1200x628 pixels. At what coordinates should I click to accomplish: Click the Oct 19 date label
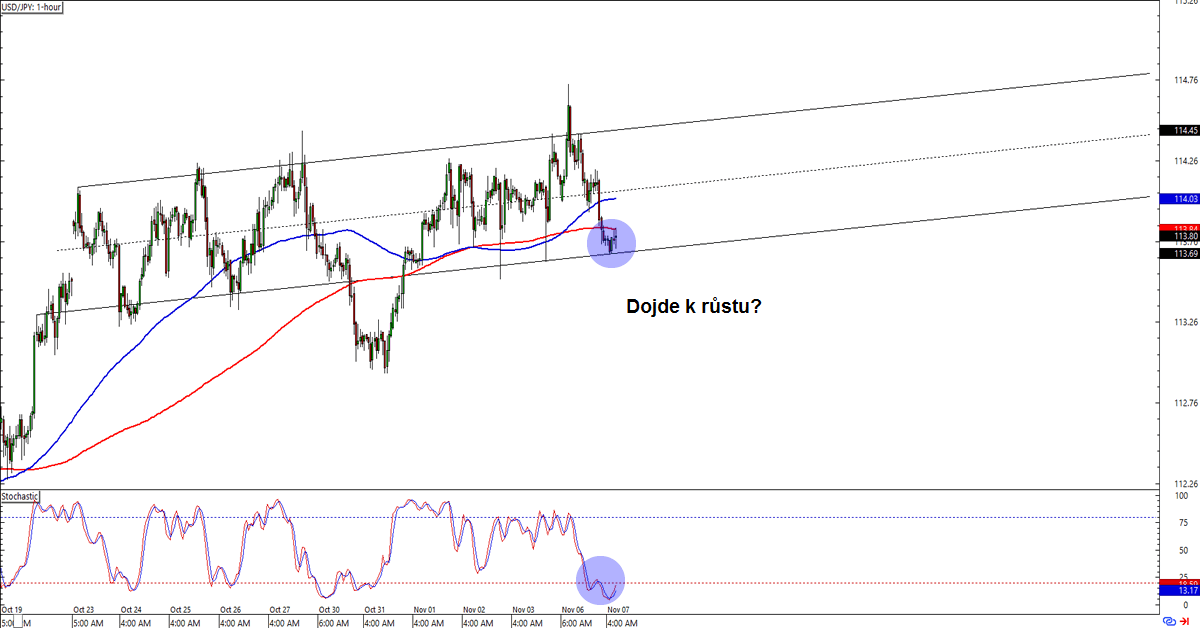click(x=12, y=609)
